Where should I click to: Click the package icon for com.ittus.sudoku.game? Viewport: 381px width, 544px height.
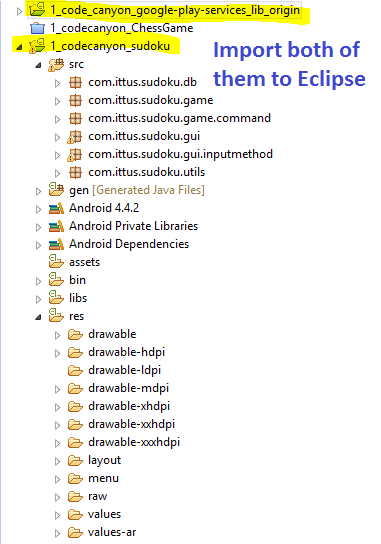[x=75, y=101]
